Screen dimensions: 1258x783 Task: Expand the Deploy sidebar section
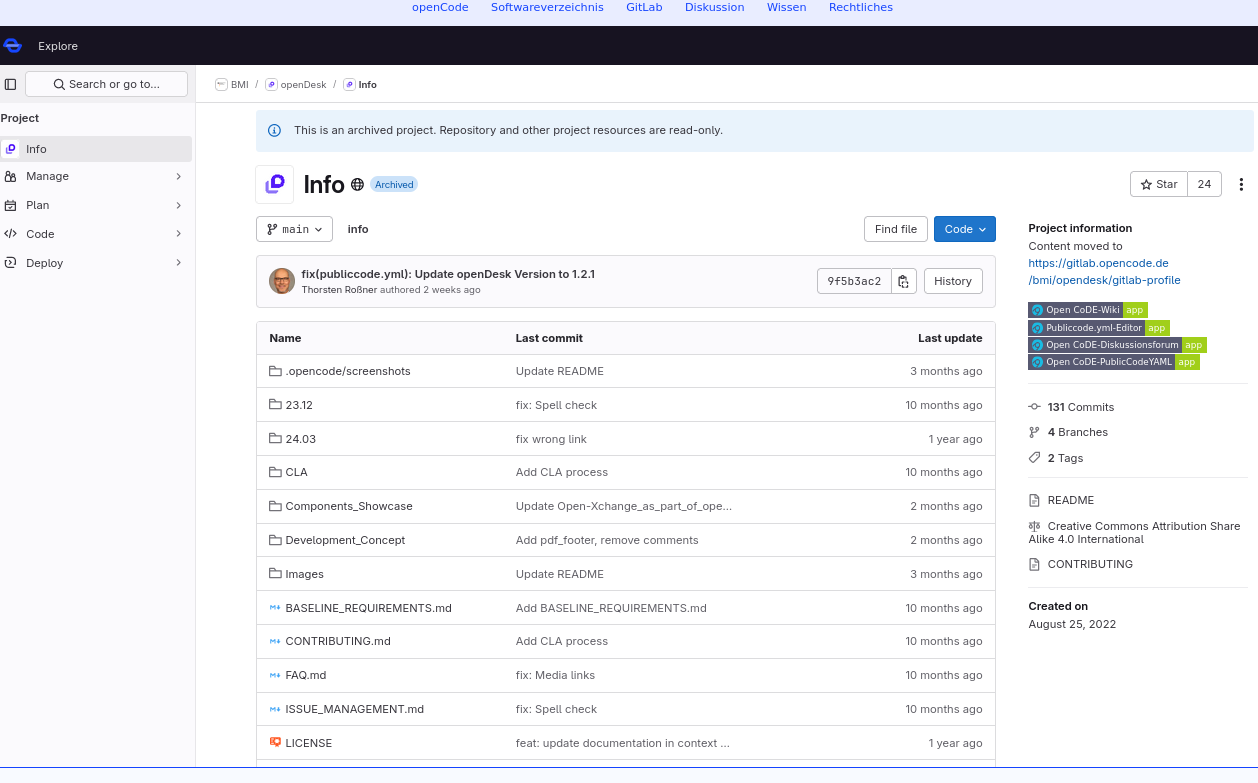(179, 263)
